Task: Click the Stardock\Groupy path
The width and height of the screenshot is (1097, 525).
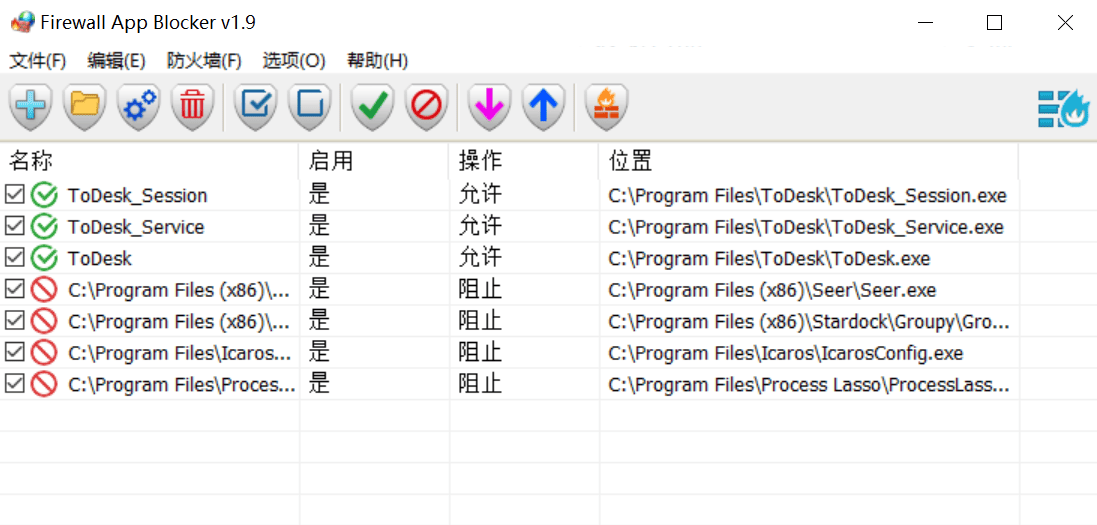Action: [809, 322]
